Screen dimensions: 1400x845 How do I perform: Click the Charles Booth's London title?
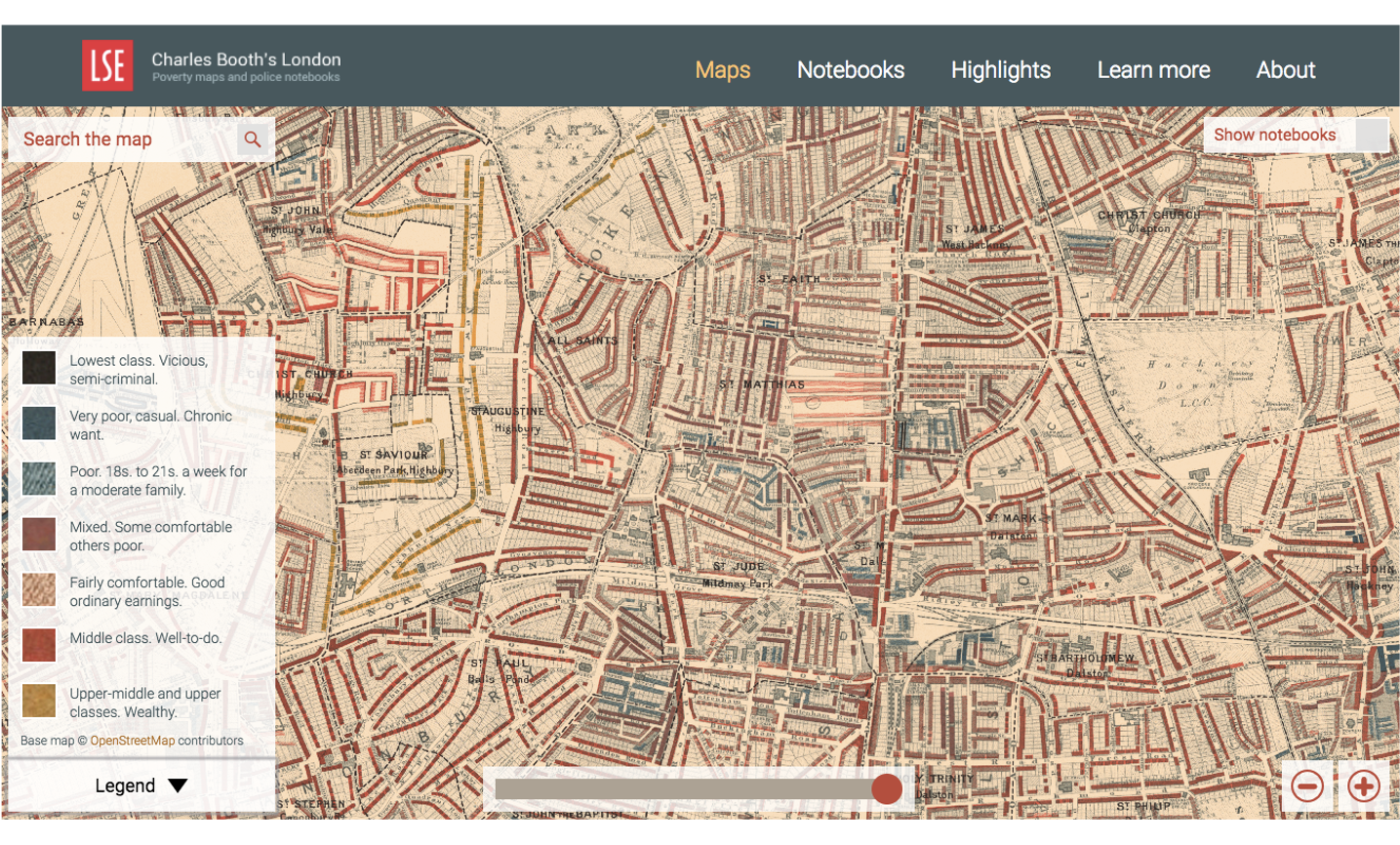tap(246, 59)
